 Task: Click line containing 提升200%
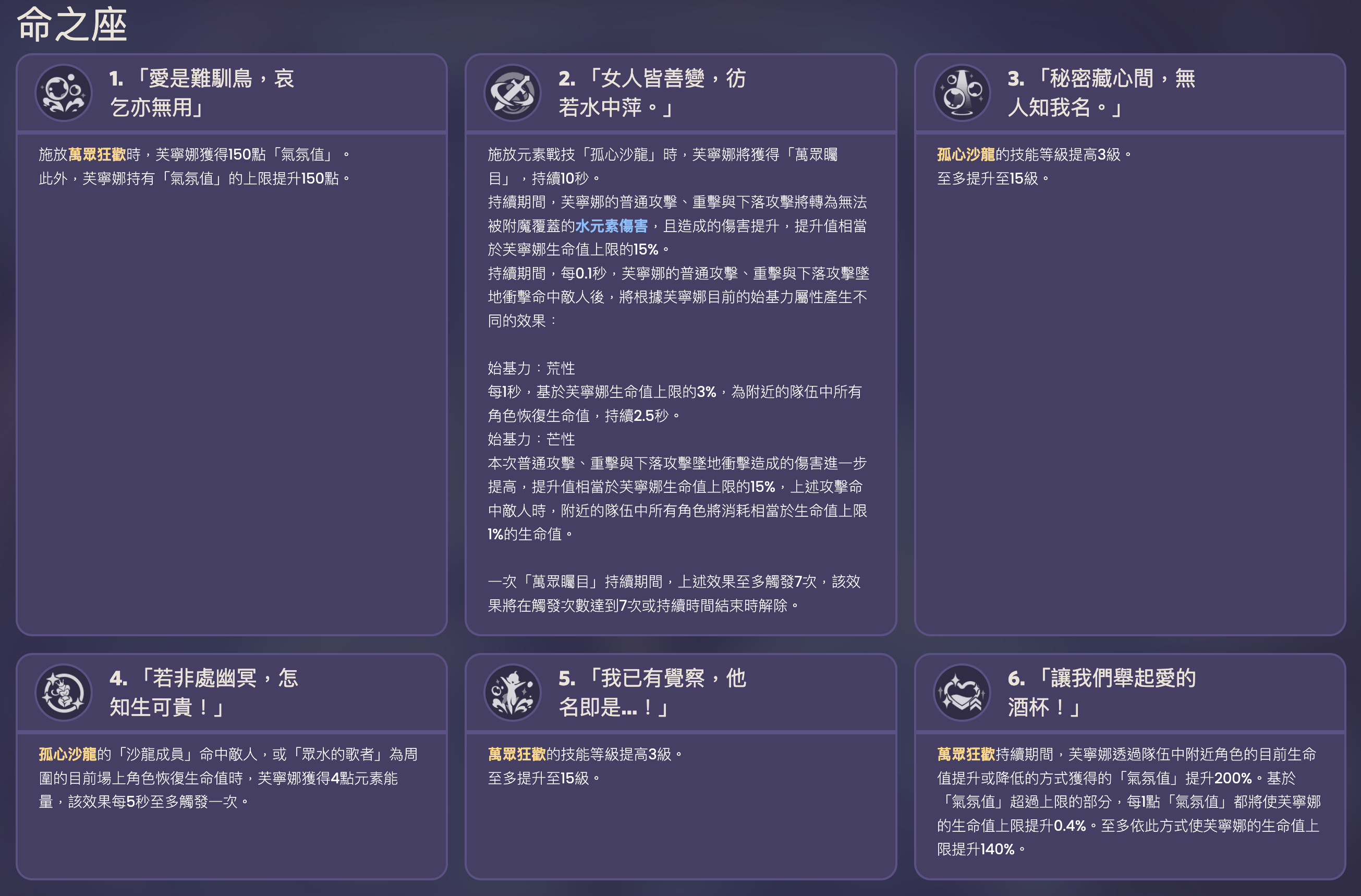1116,778
